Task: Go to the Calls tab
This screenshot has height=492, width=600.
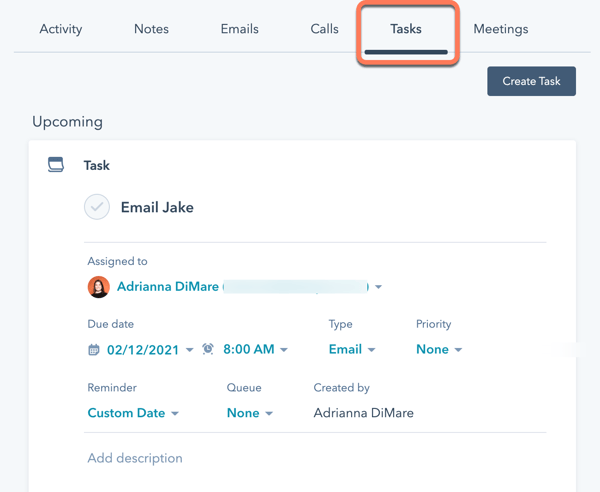Action: pos(324,29)
